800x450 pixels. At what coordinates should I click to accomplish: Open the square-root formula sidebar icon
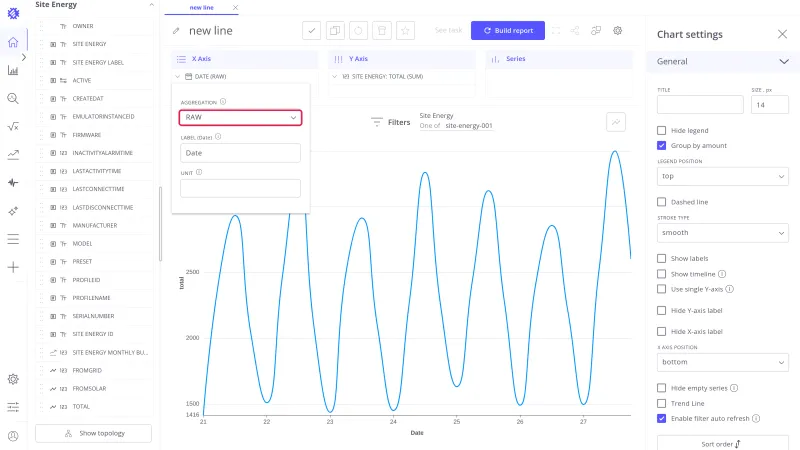(13, 126)
